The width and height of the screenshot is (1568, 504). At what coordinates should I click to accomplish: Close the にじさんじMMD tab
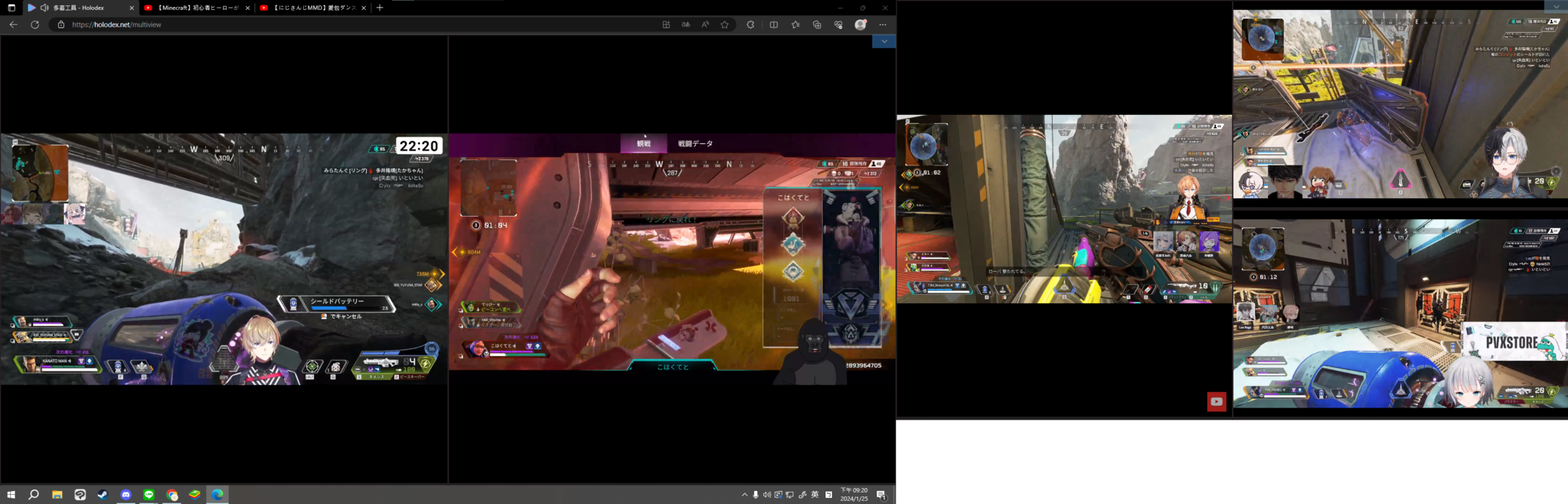(364, 8)
